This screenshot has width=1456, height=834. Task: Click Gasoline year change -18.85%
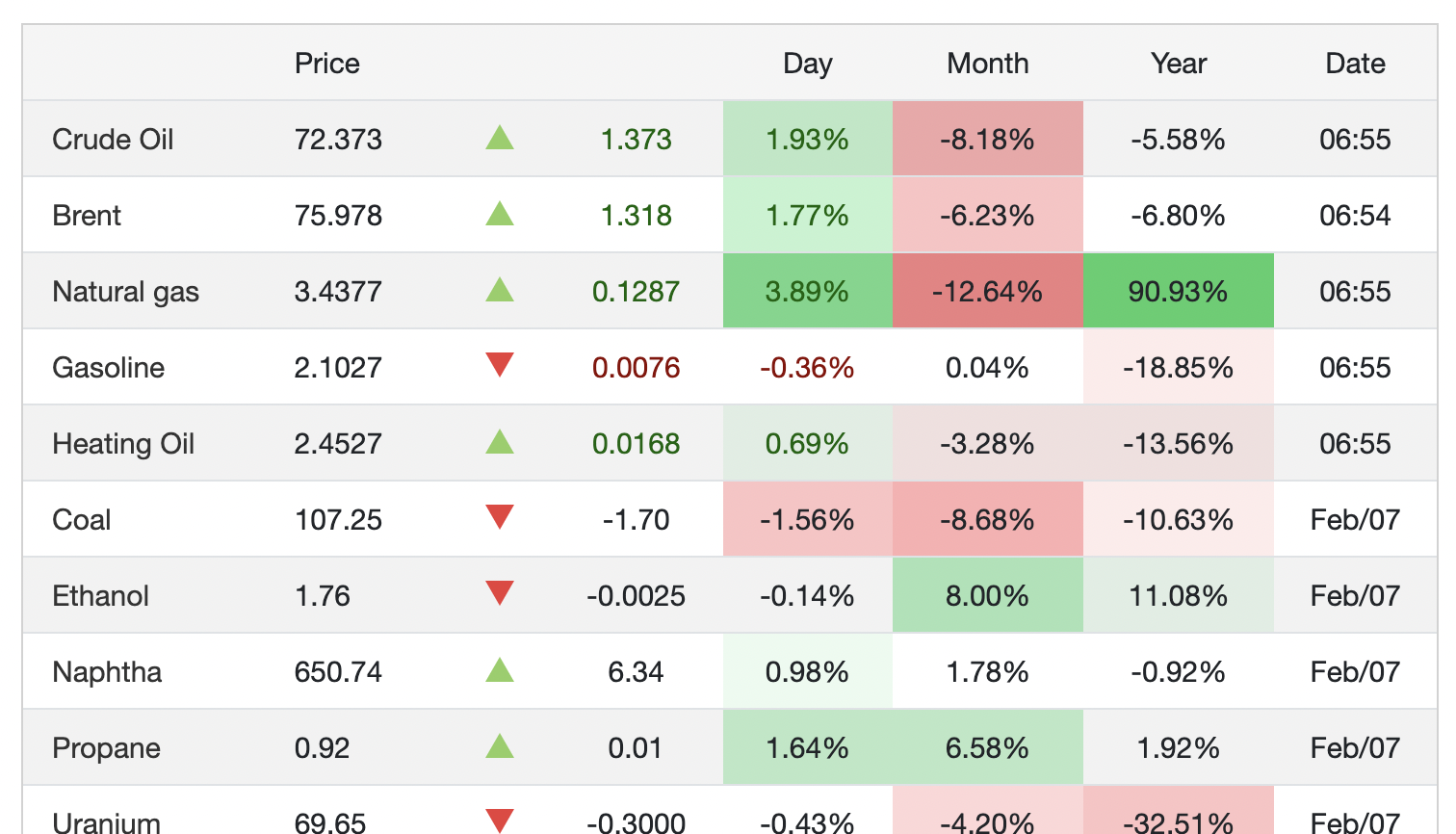pyautogui.click(x=1179, y=368)
